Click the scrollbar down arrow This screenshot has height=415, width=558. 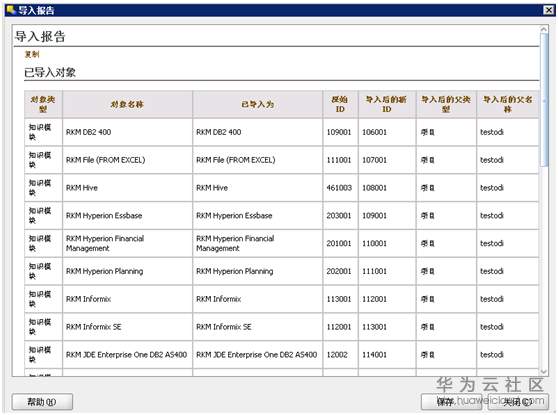(x=544, y=372)
